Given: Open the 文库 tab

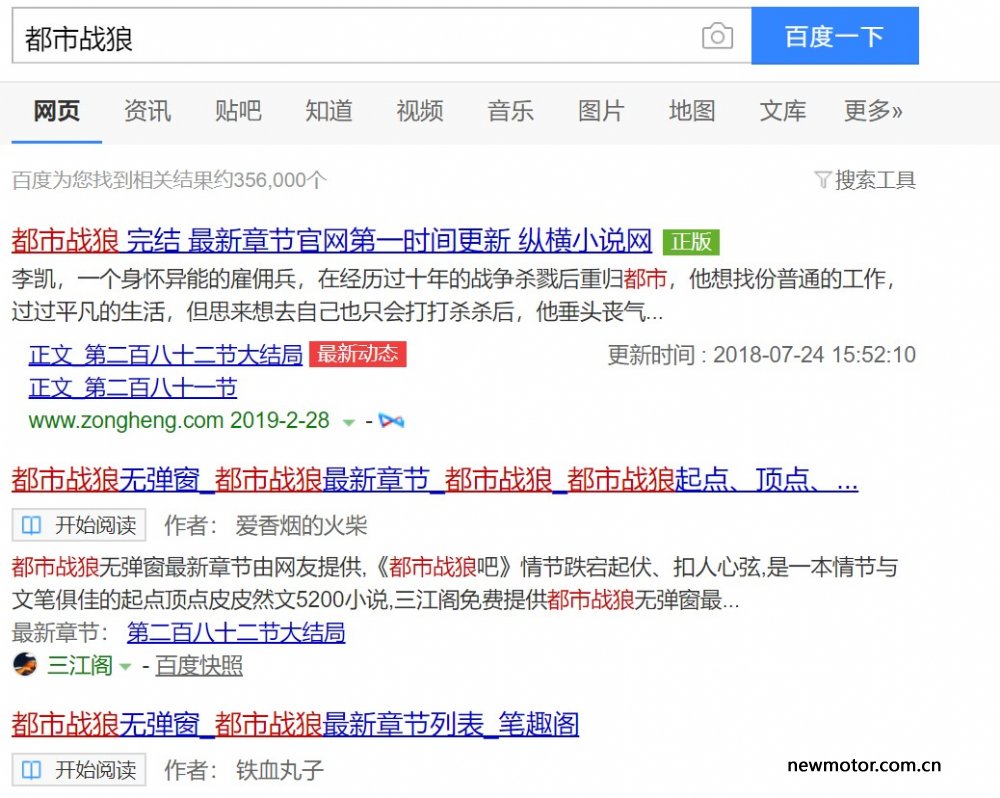Looking at the screenshot, I should click(783, 111).
